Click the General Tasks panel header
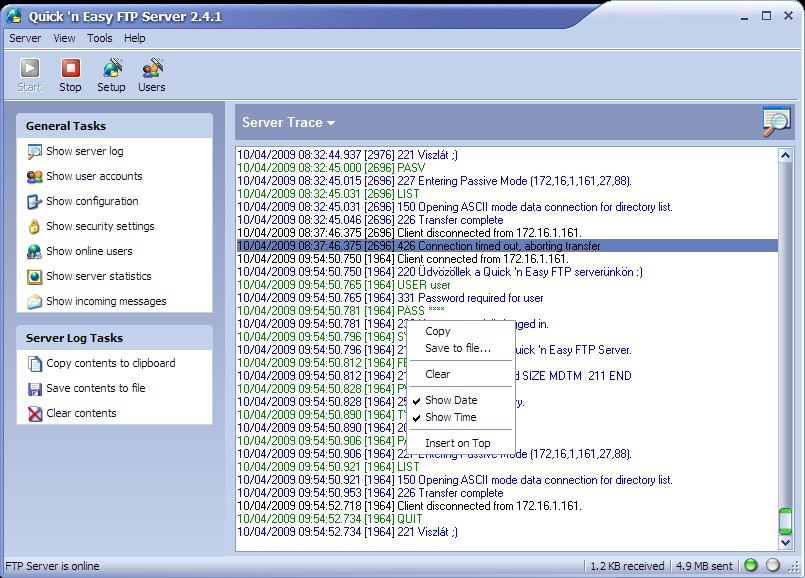 point(114,126)
